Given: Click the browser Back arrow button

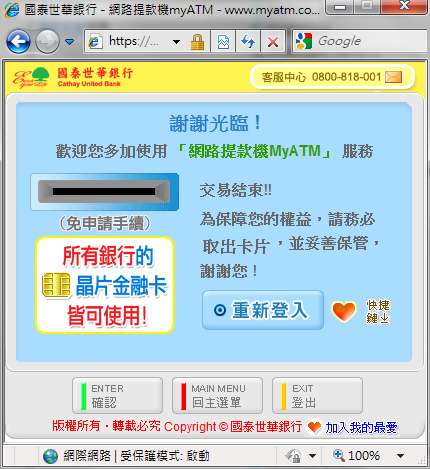Looking at the screenshot, I should [x=19, y=41].
